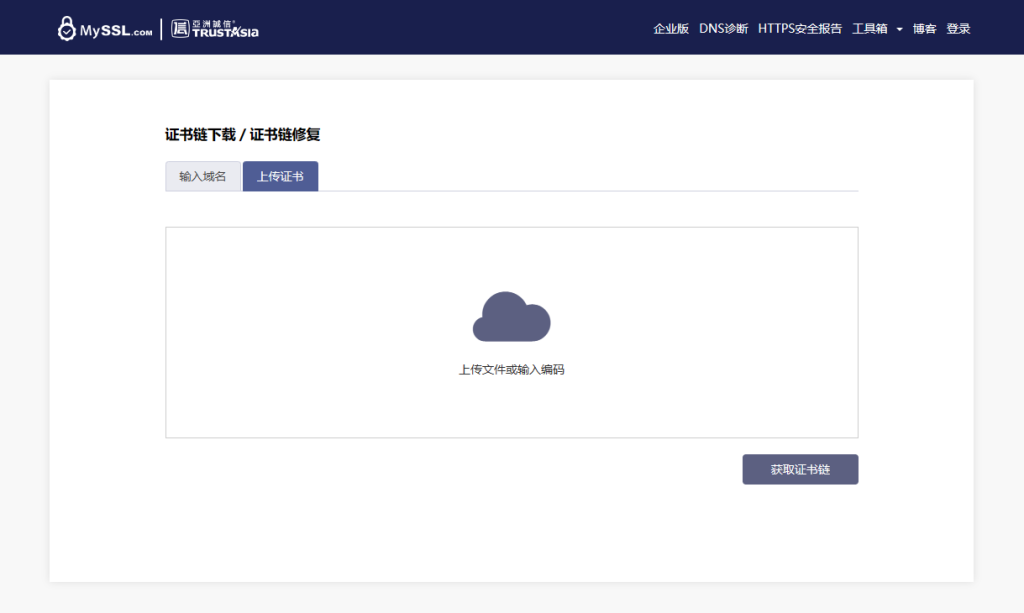
Task: Open the DNS诊断 page
Action: (x=723, y=29)
